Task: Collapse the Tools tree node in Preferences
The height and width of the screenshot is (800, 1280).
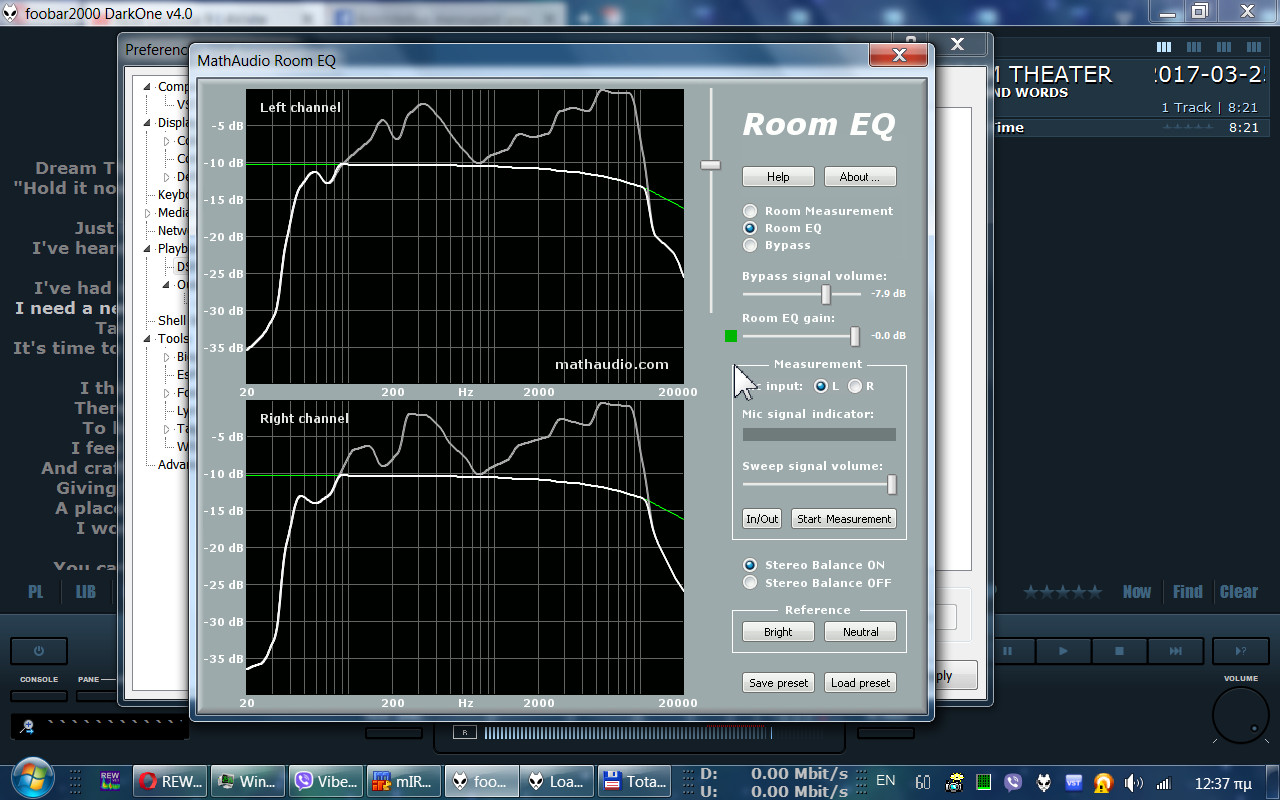Action: (148, 339)
